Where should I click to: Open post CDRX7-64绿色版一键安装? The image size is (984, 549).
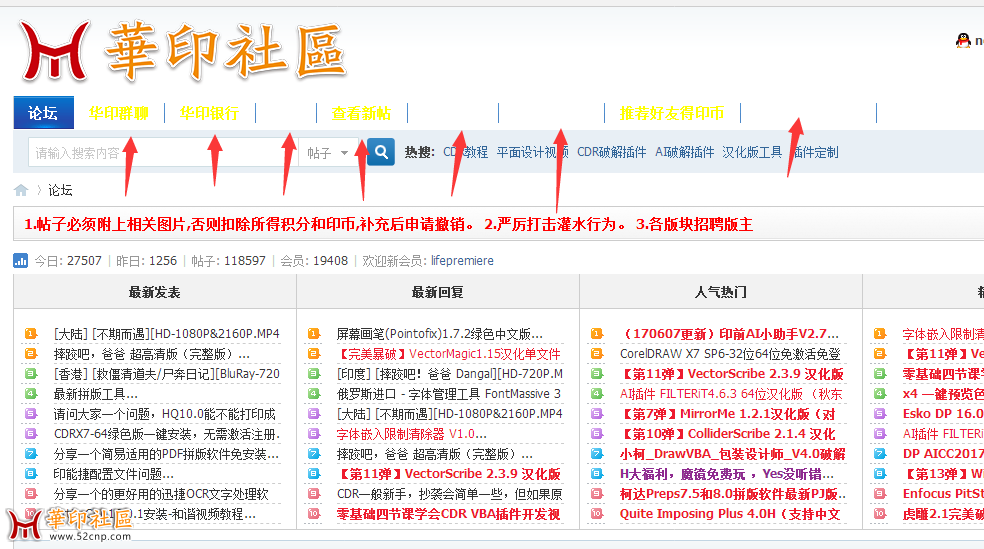tap(167, 434)
